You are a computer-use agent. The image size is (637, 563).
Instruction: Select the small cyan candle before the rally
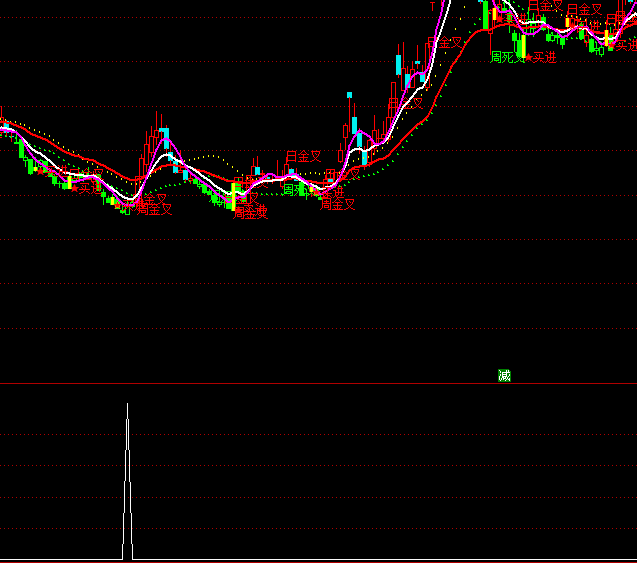pos(350,97)
